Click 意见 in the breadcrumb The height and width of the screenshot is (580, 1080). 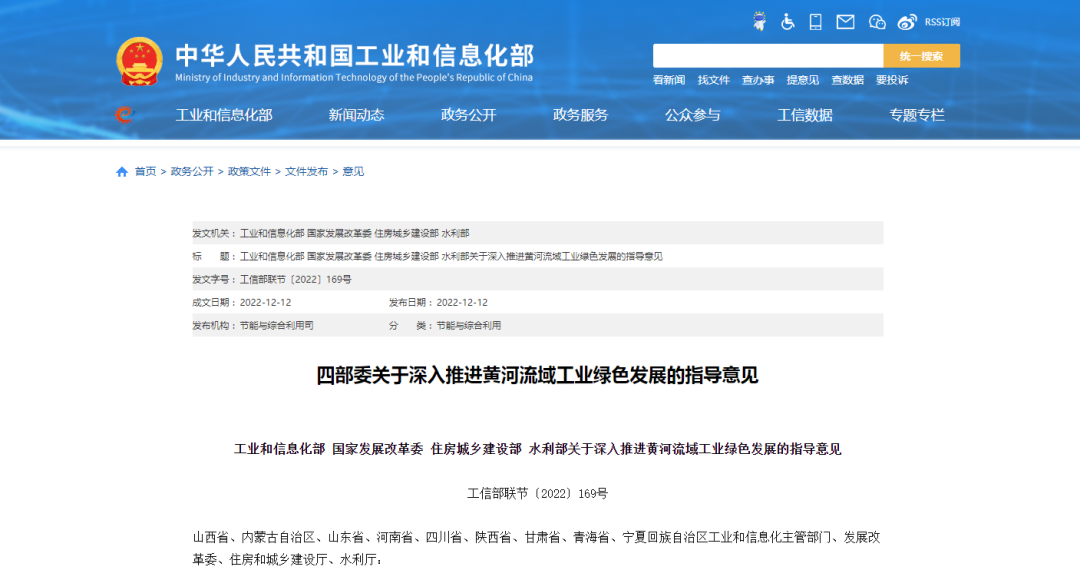(353, 172)
